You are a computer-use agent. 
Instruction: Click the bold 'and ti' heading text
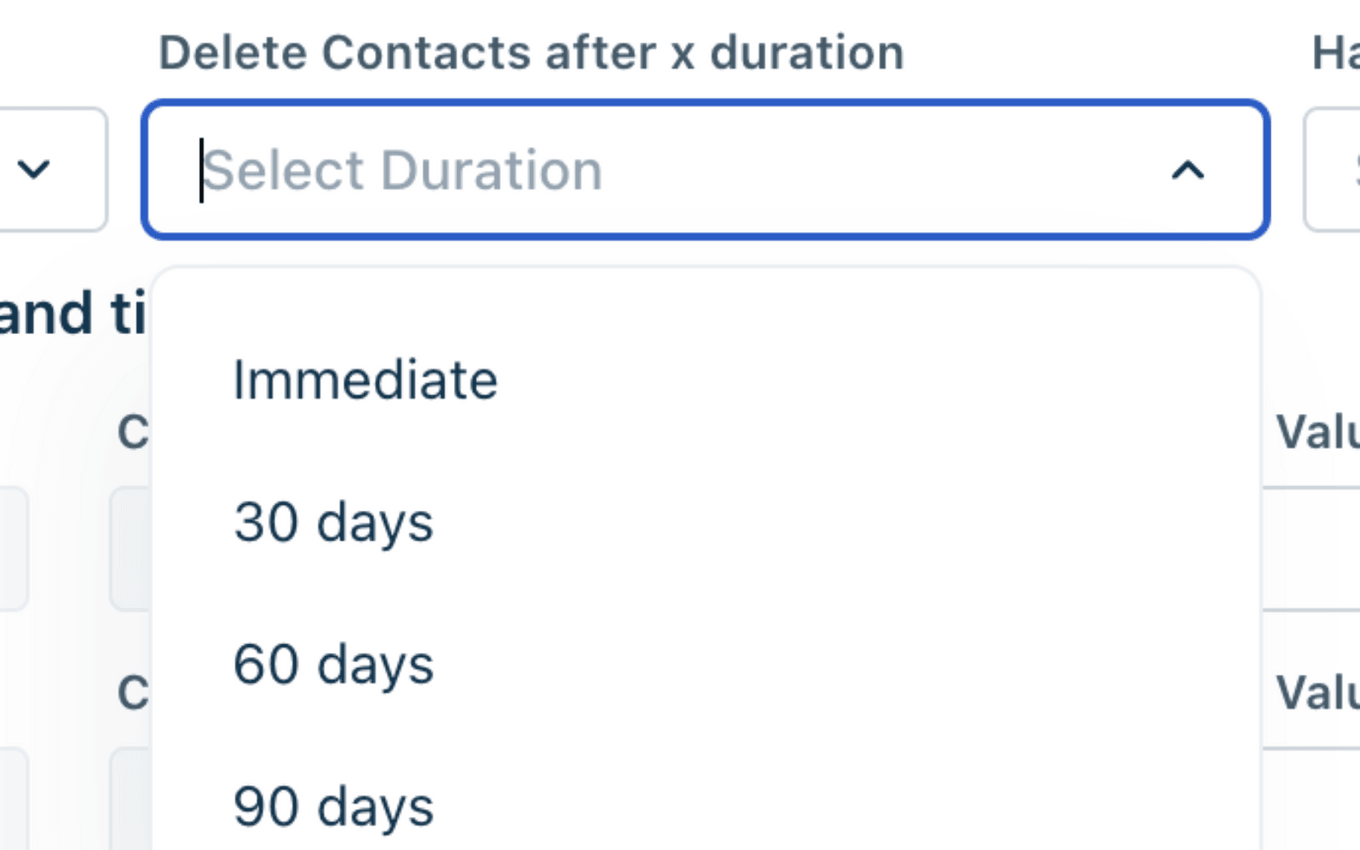tap(72, 313)
